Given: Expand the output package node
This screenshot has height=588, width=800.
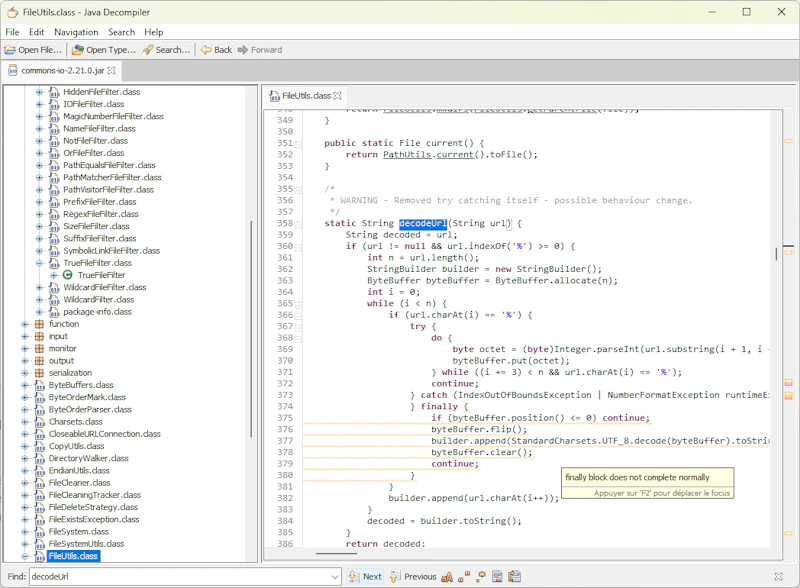Looking at the screenshot, I should point(24,361).
